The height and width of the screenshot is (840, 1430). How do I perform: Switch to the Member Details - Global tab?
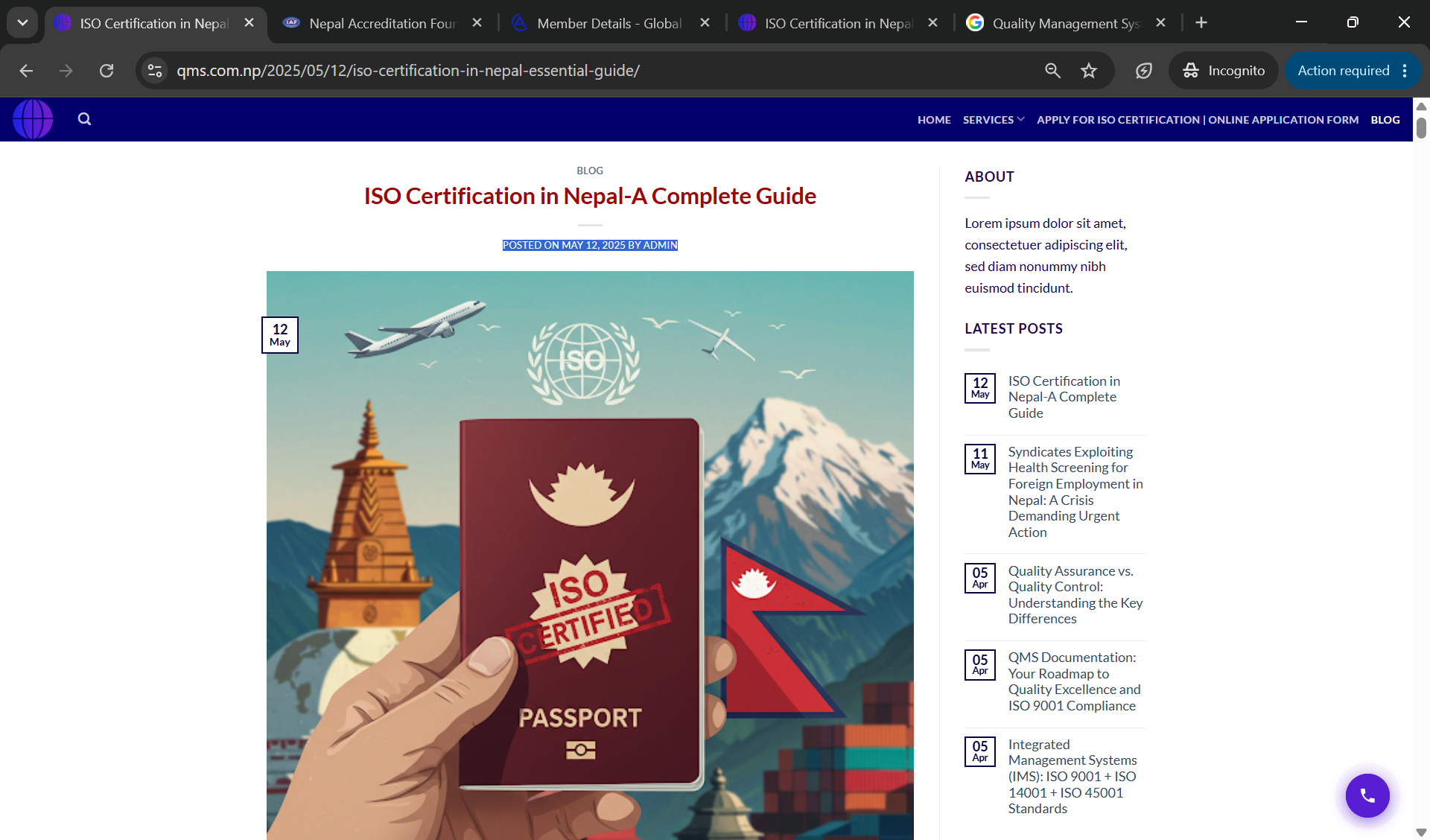tap(609, 23)
